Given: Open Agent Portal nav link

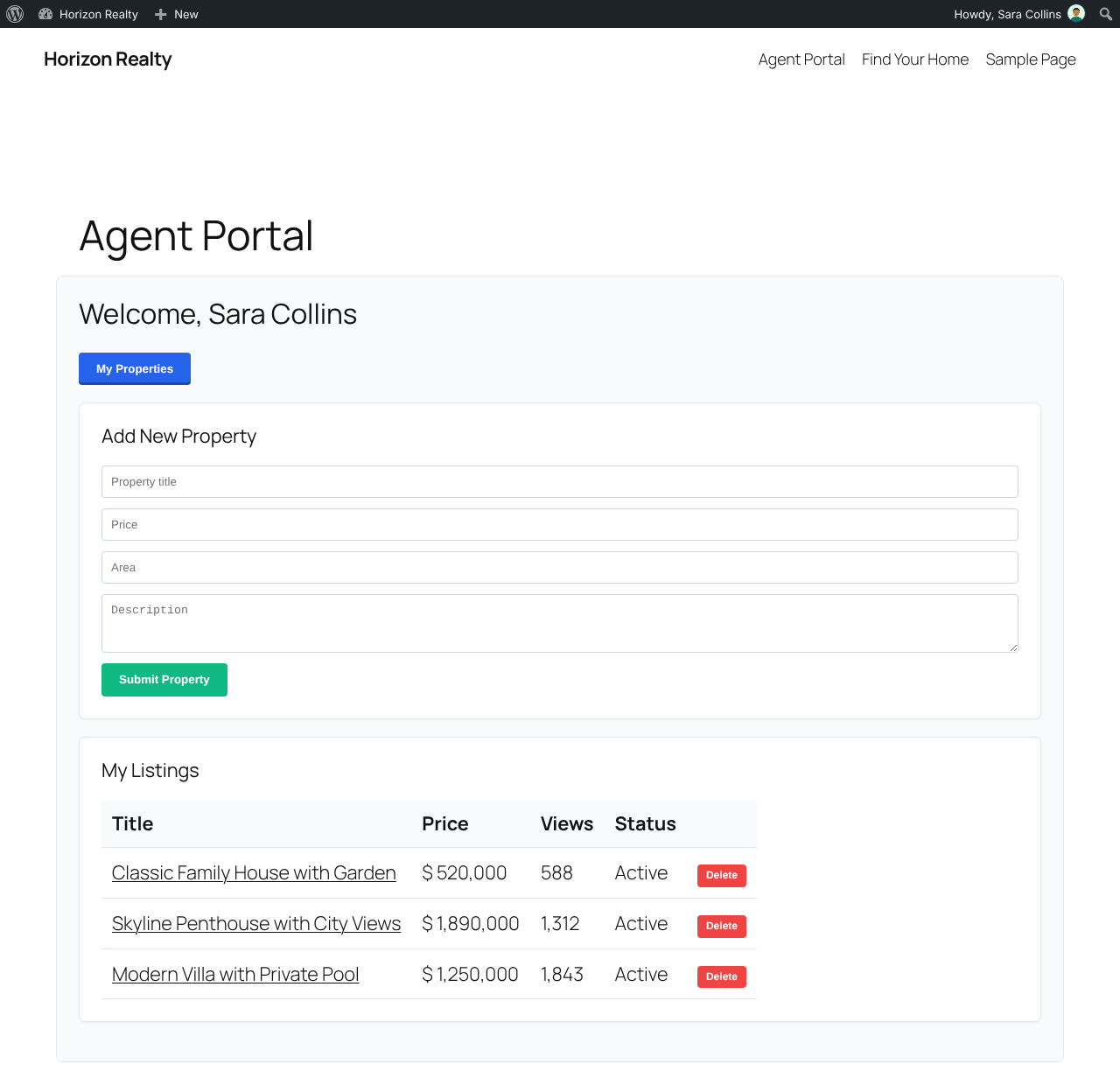Looking at the screenshot, I should click(801, 59).
